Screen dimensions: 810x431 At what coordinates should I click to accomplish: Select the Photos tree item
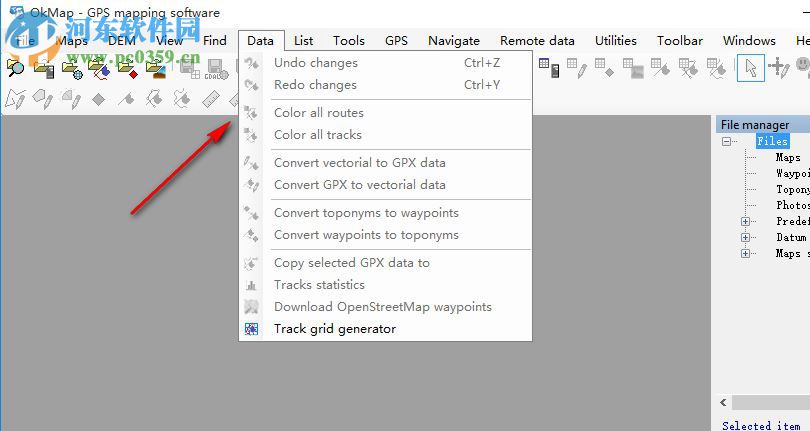pos(792,205)
